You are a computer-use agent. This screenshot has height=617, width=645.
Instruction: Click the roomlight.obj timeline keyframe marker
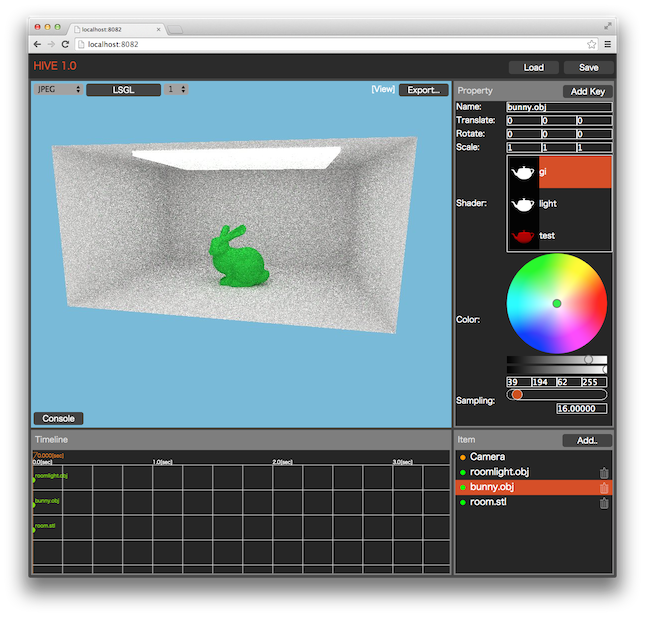tap(34, 480)
